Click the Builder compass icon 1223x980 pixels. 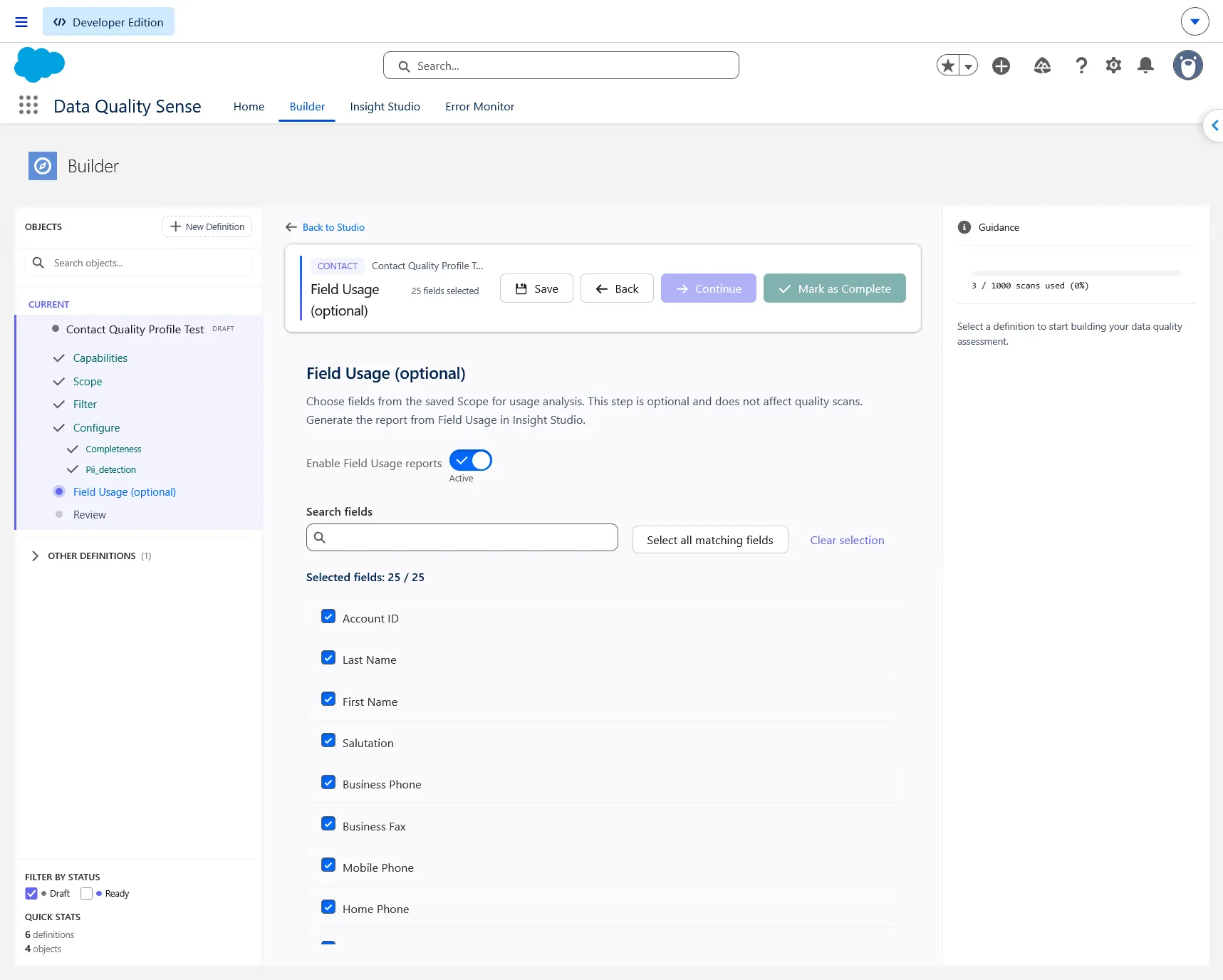(43, 166)
